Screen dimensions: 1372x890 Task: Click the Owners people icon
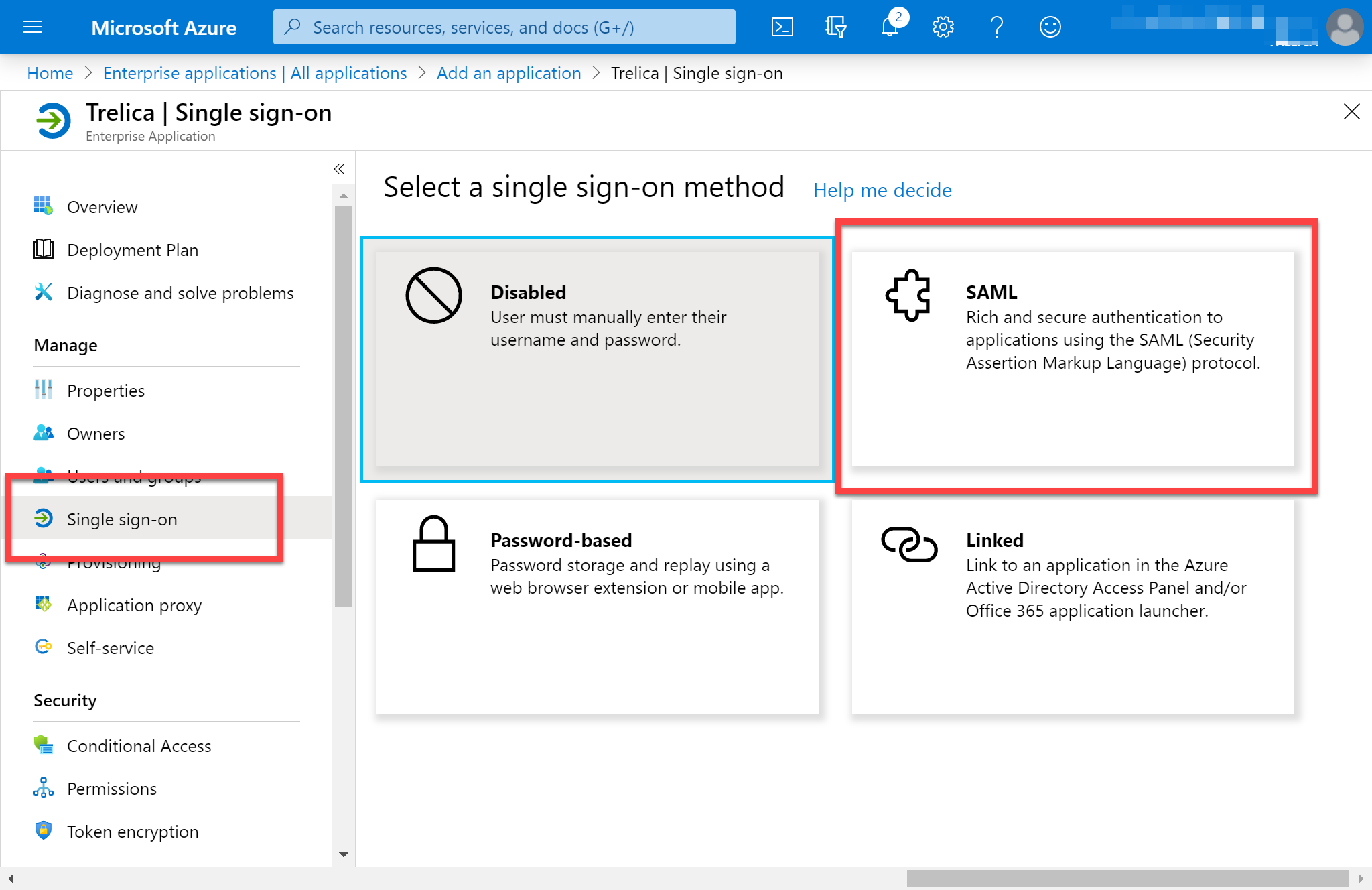point(44,432)
